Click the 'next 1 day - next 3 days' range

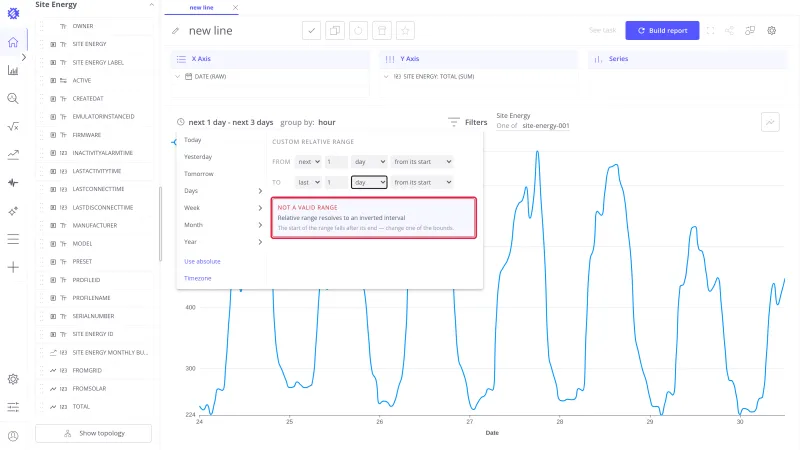[x=231, y=122]
